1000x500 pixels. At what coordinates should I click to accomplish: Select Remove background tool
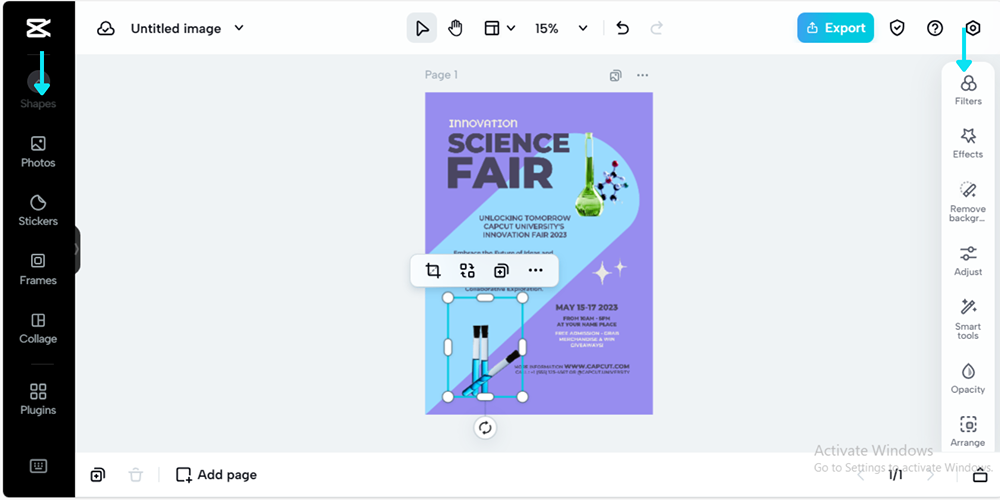coord(968,202)
